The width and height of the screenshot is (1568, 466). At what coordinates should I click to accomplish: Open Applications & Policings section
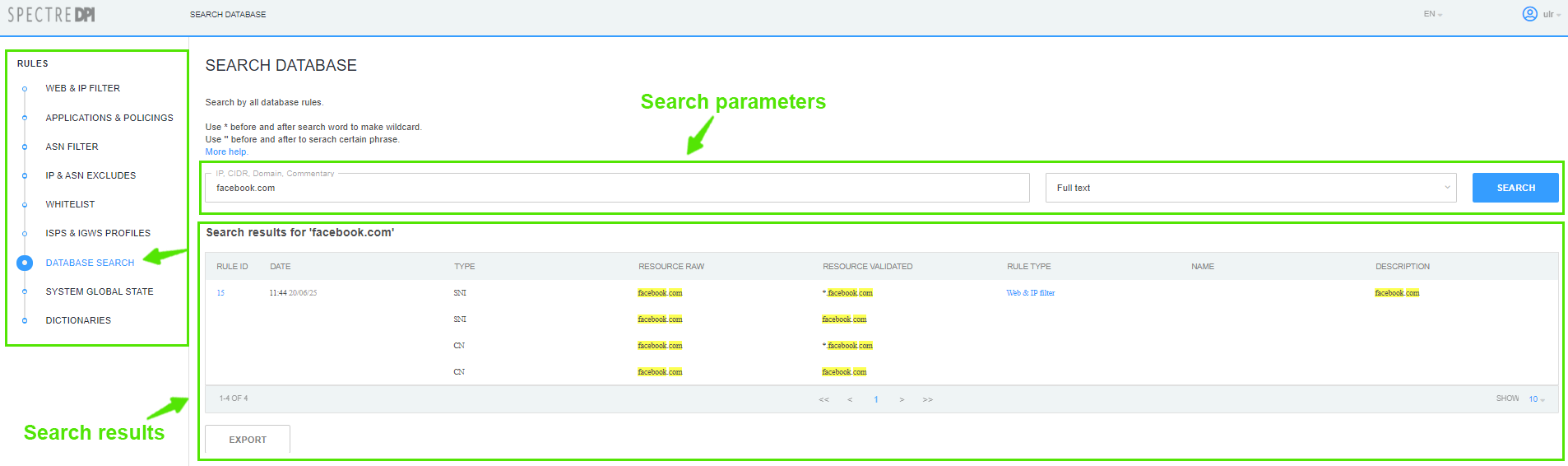click(x=109, y=118)
